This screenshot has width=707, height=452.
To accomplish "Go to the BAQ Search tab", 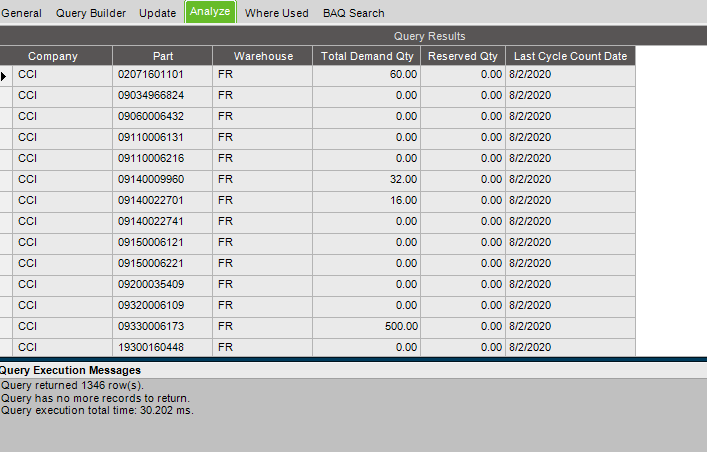I will [x=354, y=13].
